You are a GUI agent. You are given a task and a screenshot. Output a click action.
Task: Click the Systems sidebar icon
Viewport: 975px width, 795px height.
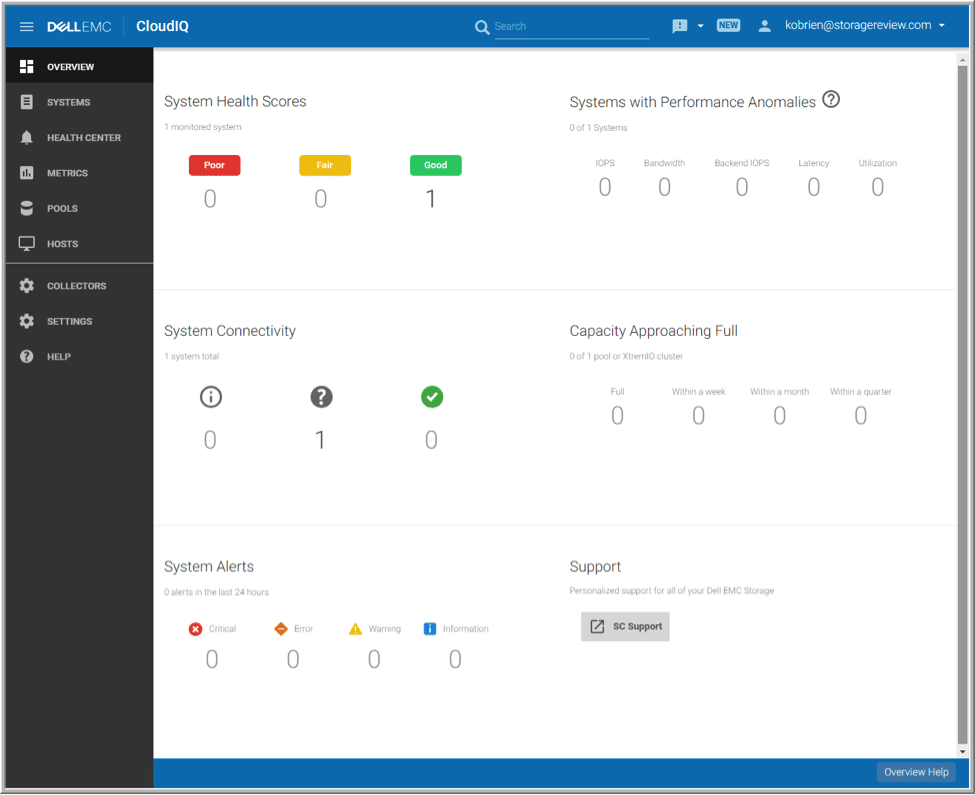click(x=26, y=102)
